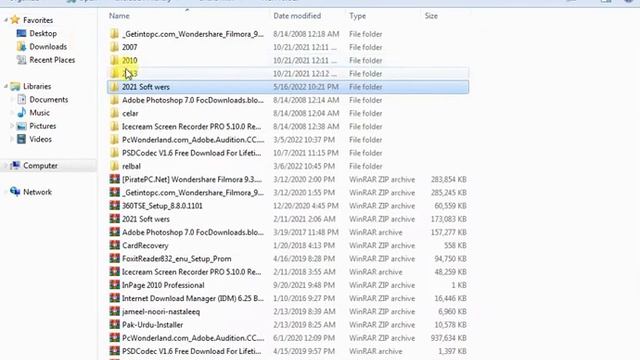This screenshot has width=640, height=360.
Task: Open the Documents library icon
Action: pyautogui.click(x=21, y=99)
